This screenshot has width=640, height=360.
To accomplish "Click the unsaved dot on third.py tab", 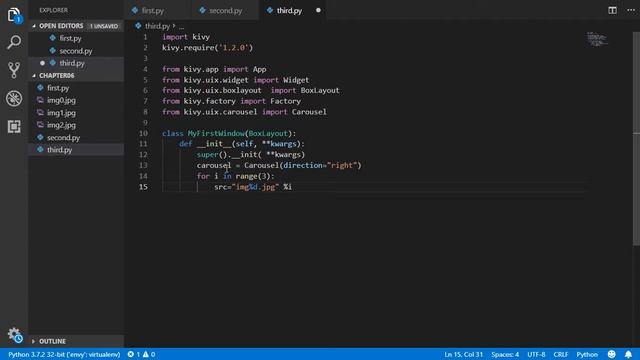I will tap(318, 10).
